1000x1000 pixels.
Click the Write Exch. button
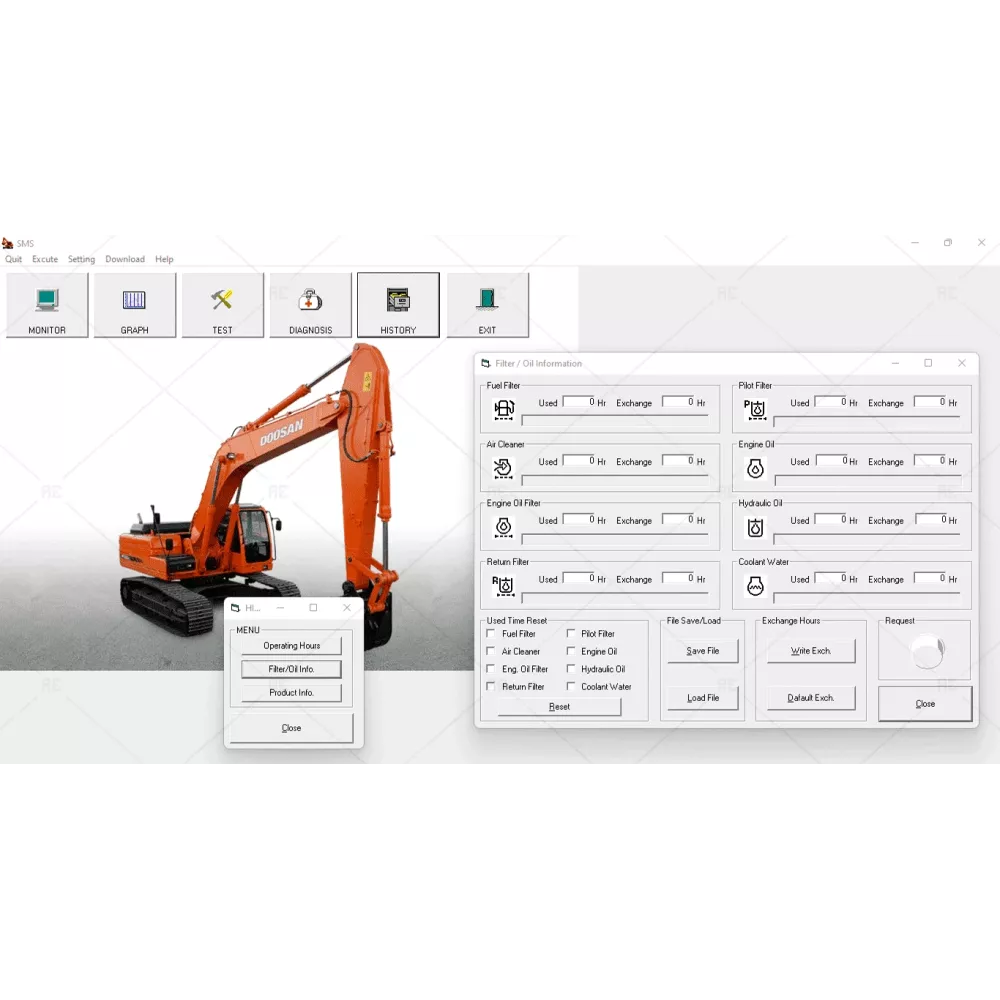pos(811,651)
